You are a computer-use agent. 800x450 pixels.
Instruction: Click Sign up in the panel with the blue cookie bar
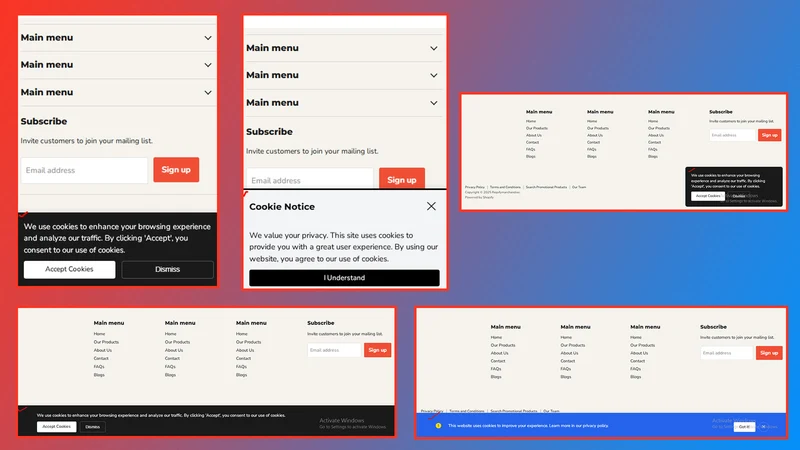click(769, 353)
